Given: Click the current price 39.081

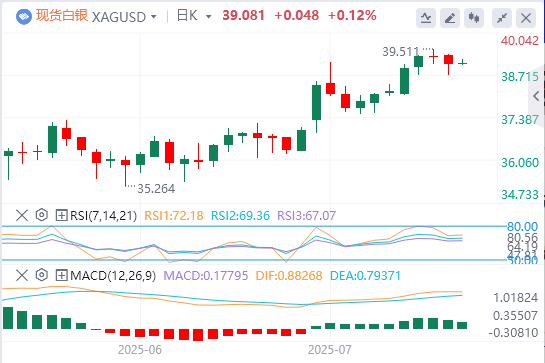Looking at the screenshot, I should point(244,16).
